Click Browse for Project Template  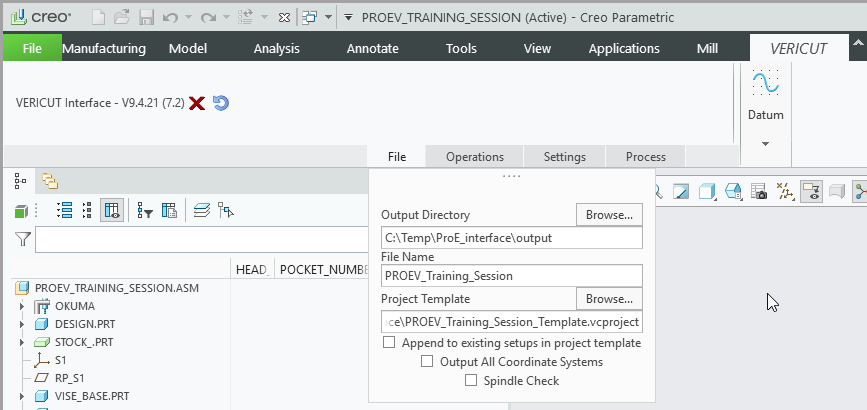[609, 299]
